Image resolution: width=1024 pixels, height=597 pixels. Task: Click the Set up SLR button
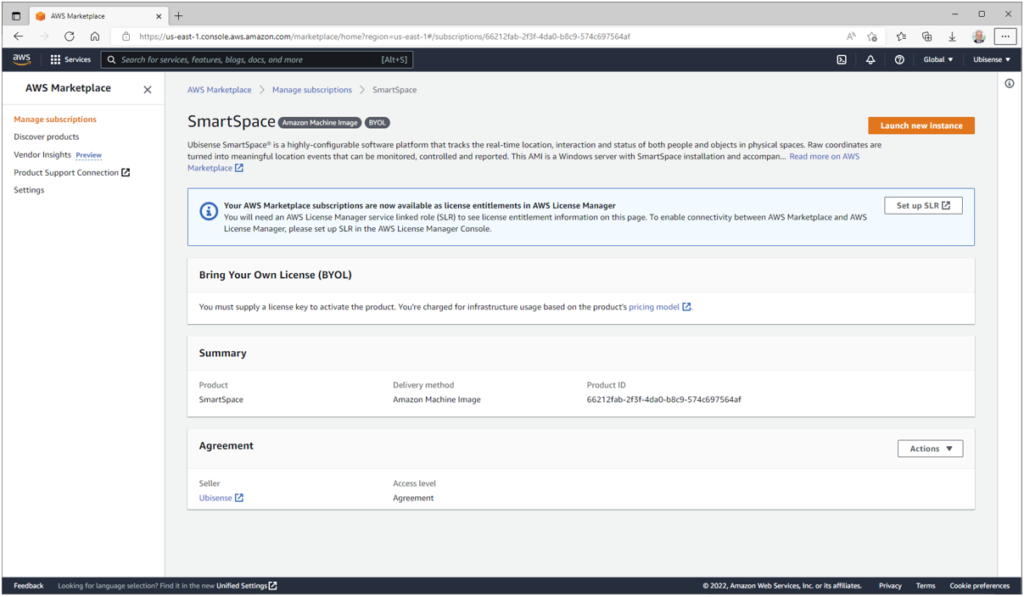[x=923, y=206]
